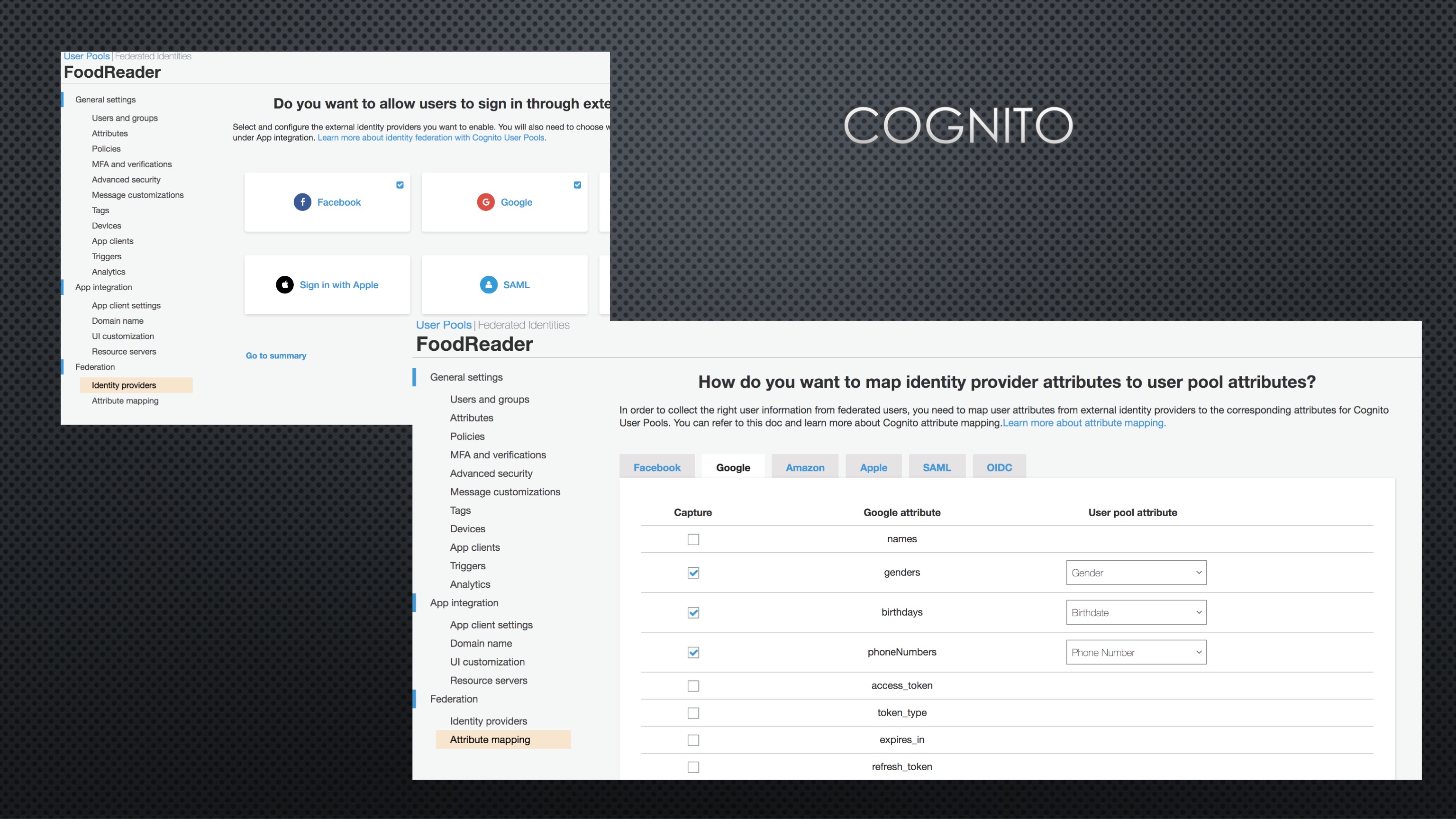Open Domain name in front window
Viewport: 1456px width, 819px height.
[481, 643]
